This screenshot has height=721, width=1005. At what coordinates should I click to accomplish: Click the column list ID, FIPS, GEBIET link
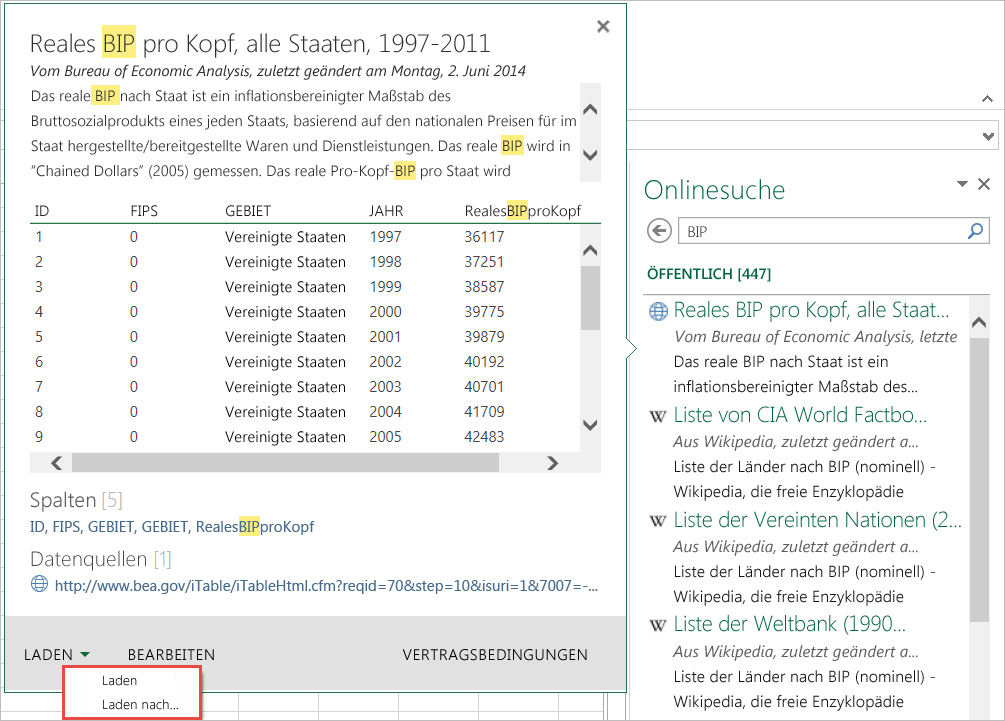pos(172,527)
